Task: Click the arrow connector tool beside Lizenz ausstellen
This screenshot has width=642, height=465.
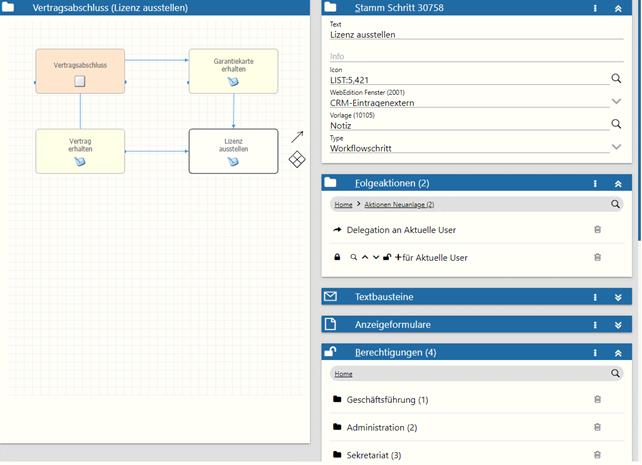Action: click(x=297, y=137)
